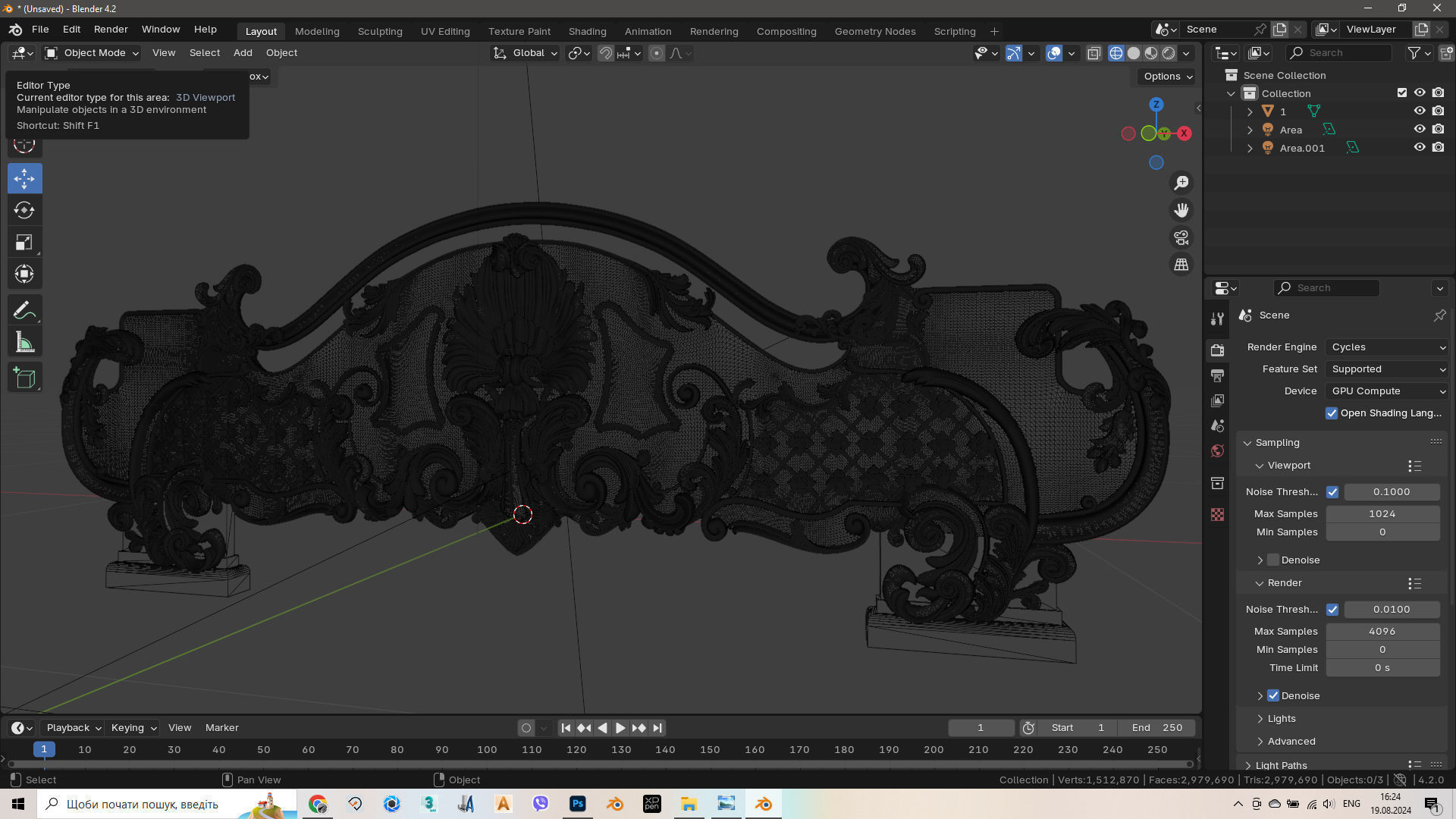Expand the Lights subpanel
This screenshot has width=1456, height=819.
[1260, 719]
